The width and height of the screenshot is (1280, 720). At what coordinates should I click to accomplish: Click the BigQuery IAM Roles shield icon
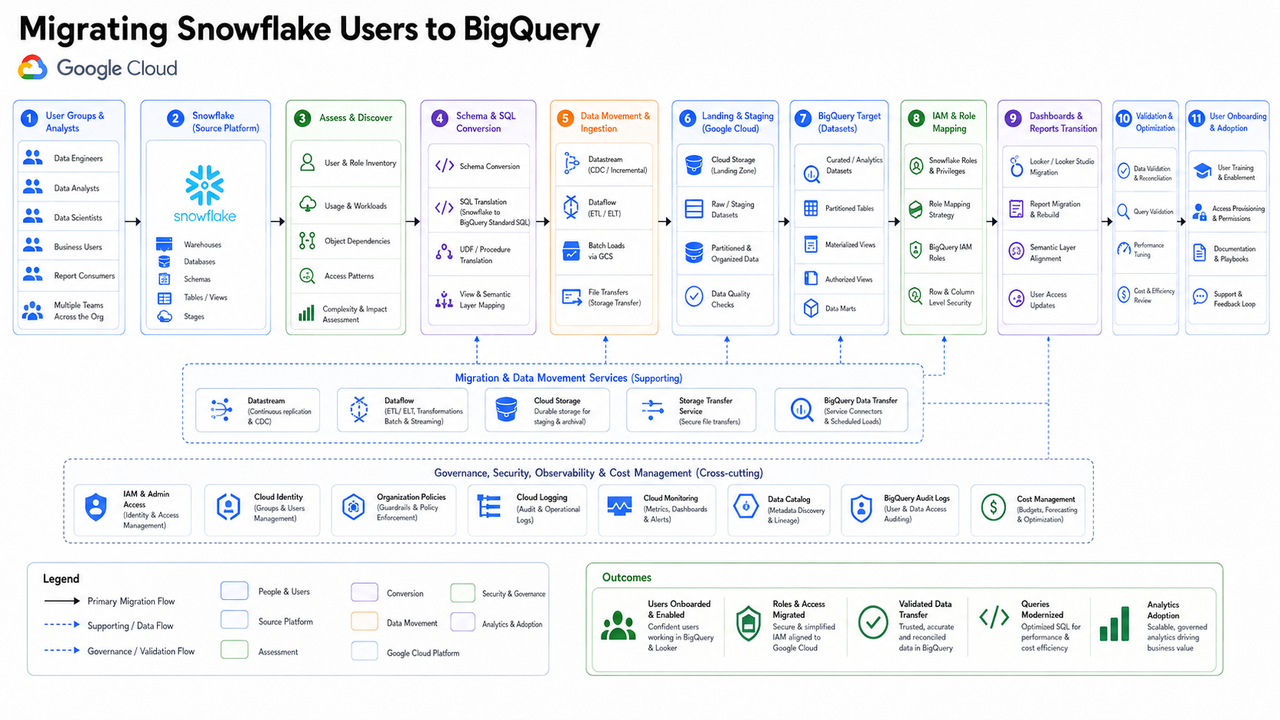click(915, 250)
